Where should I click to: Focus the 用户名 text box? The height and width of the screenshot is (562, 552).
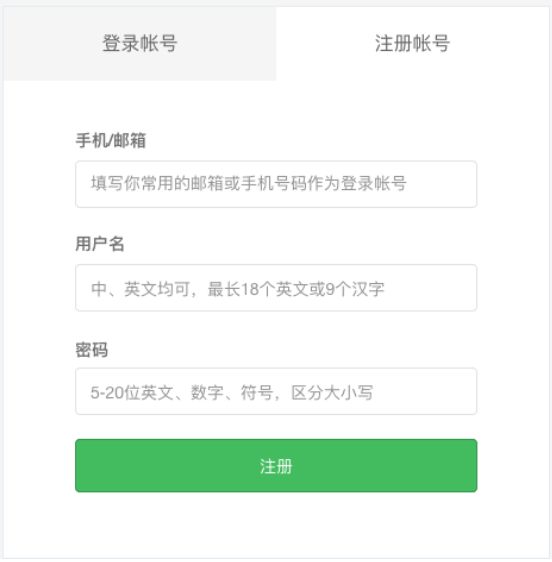(276, 288)
